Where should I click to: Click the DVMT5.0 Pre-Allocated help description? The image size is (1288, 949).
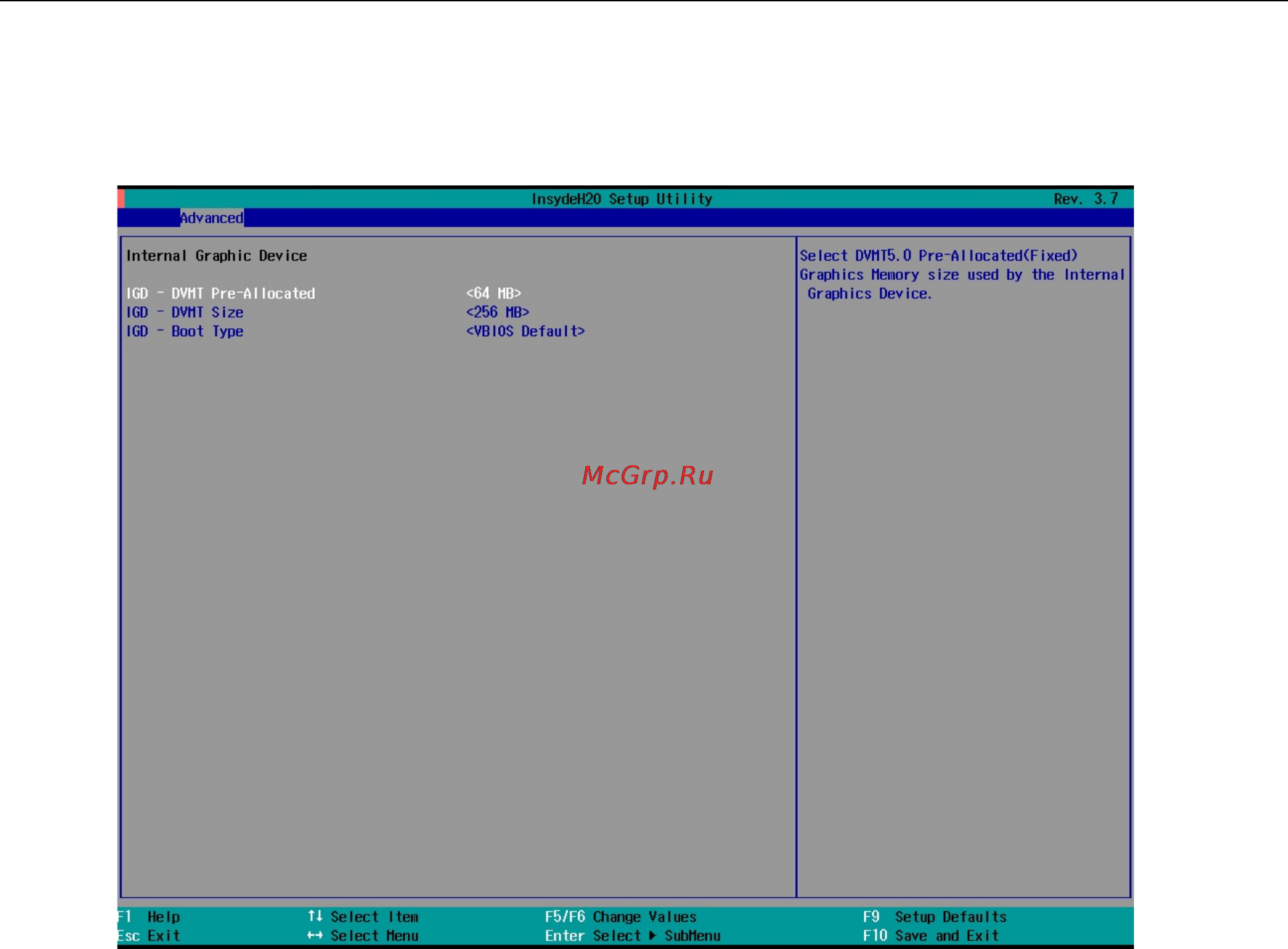coord(962,274)
